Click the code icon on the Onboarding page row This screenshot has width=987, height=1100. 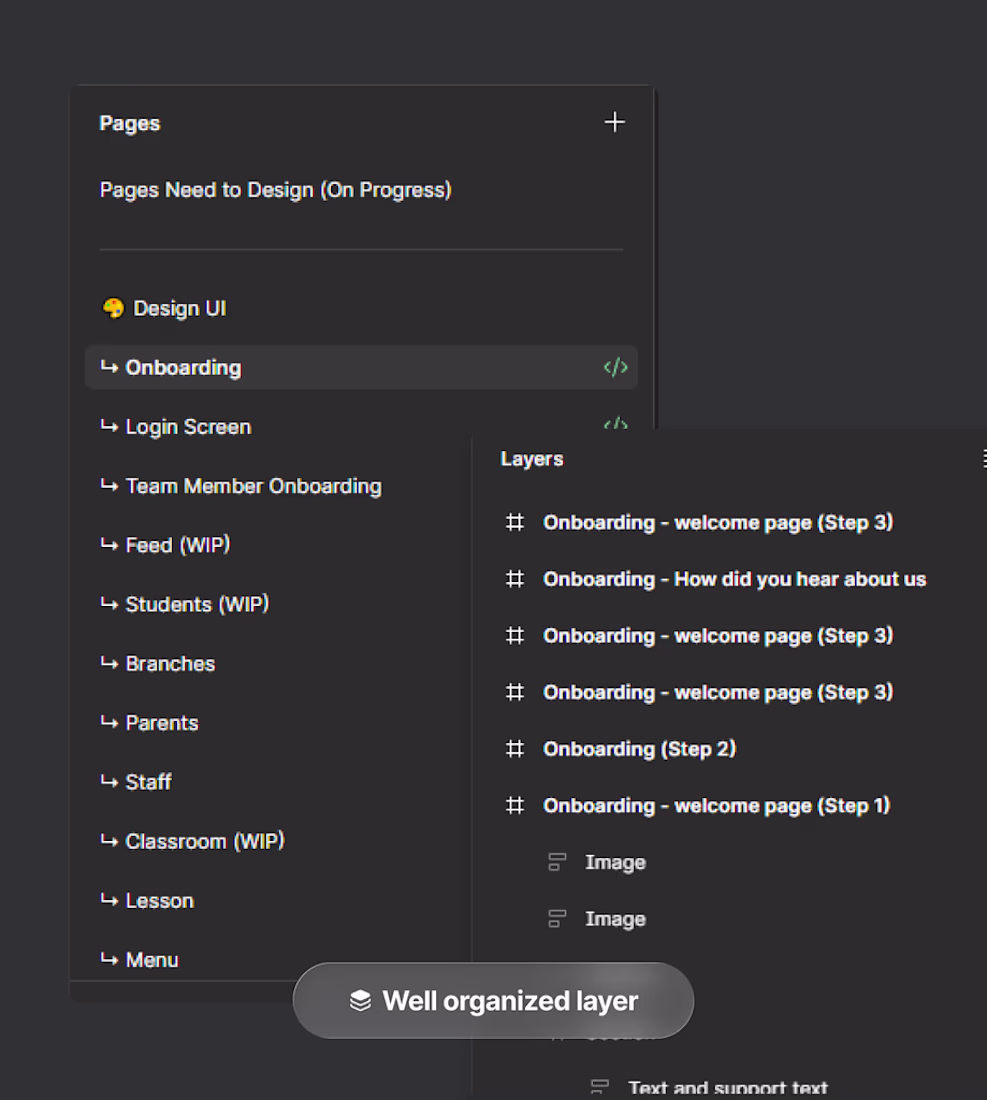pyautogui.click(x=615, y=367)
